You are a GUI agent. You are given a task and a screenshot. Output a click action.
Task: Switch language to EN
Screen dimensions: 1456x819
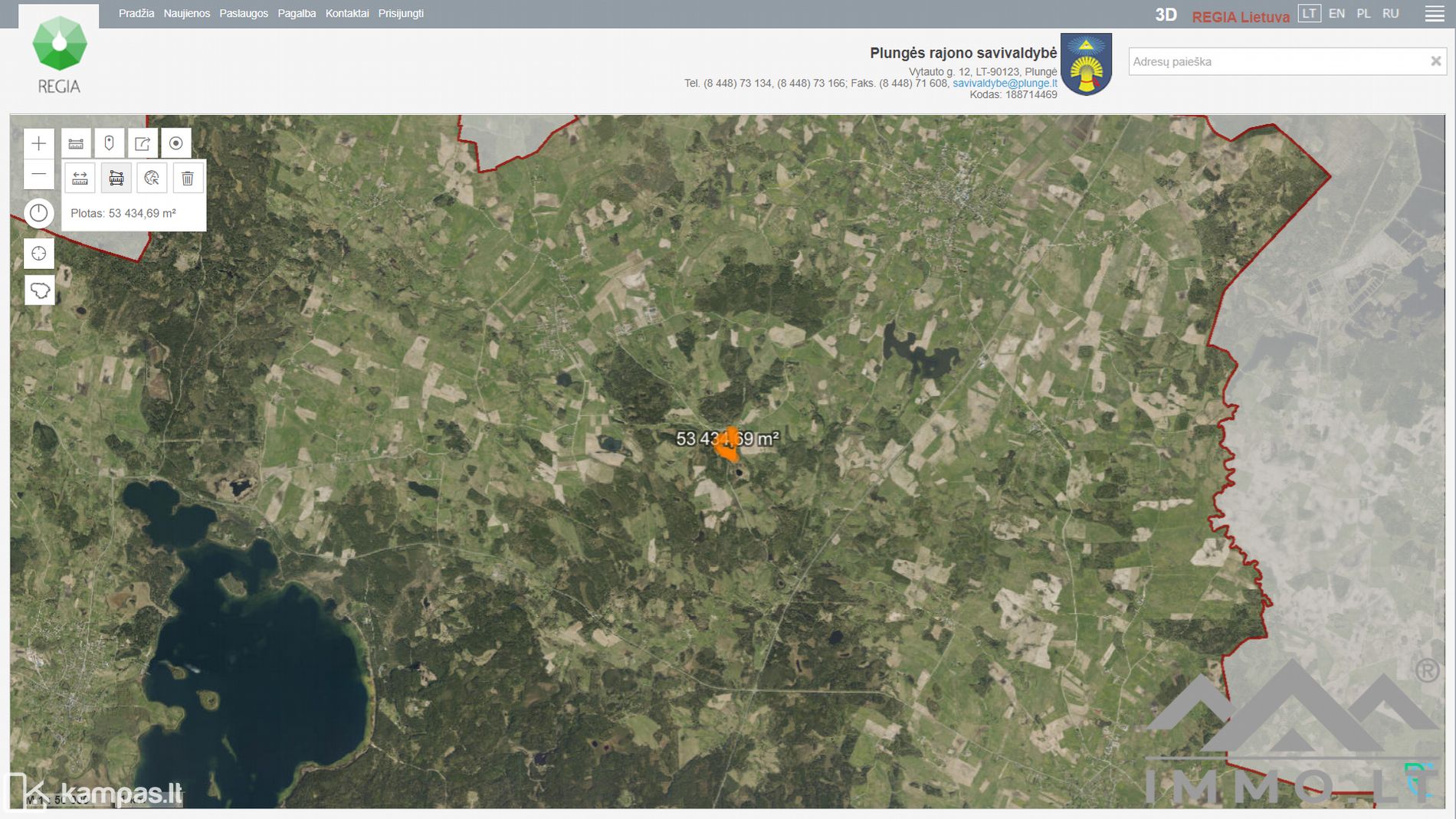1336,14
